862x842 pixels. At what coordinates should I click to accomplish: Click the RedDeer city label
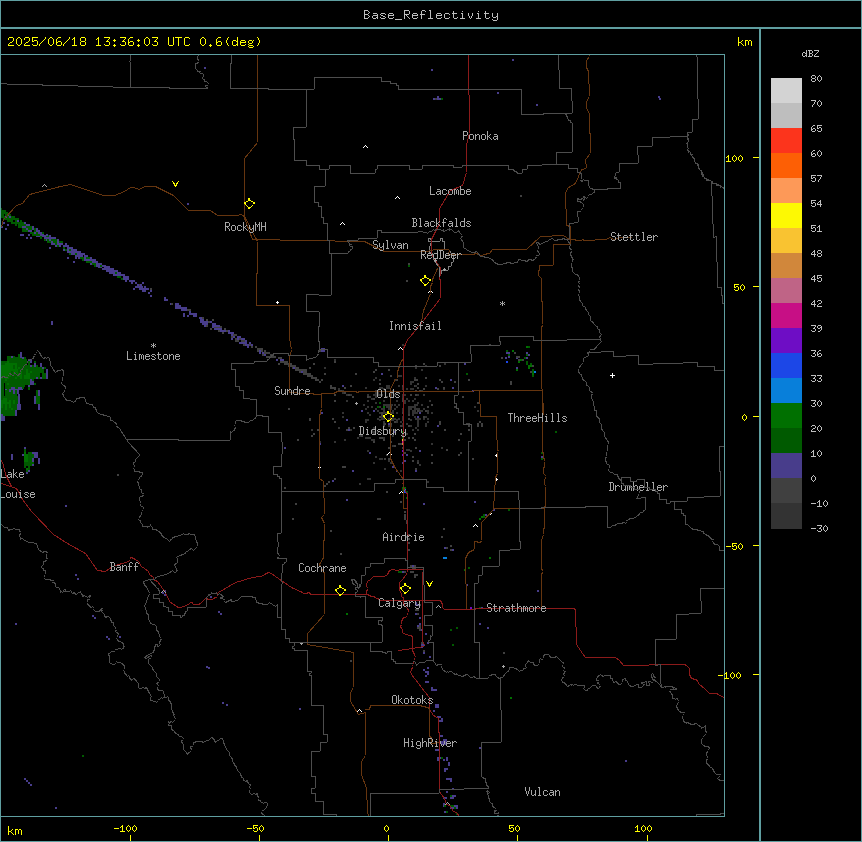(440, 255)
